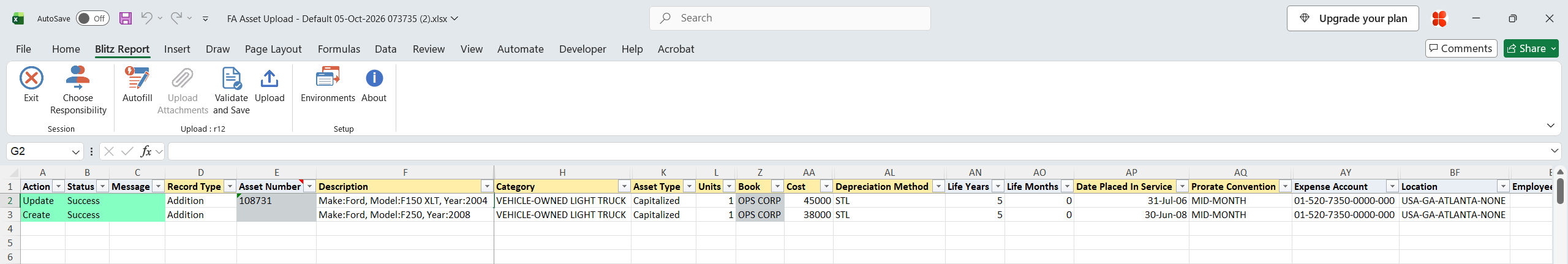Click the Insert Function fx icon
Viewport: 1568px width, 264px height.
point(146,151)
